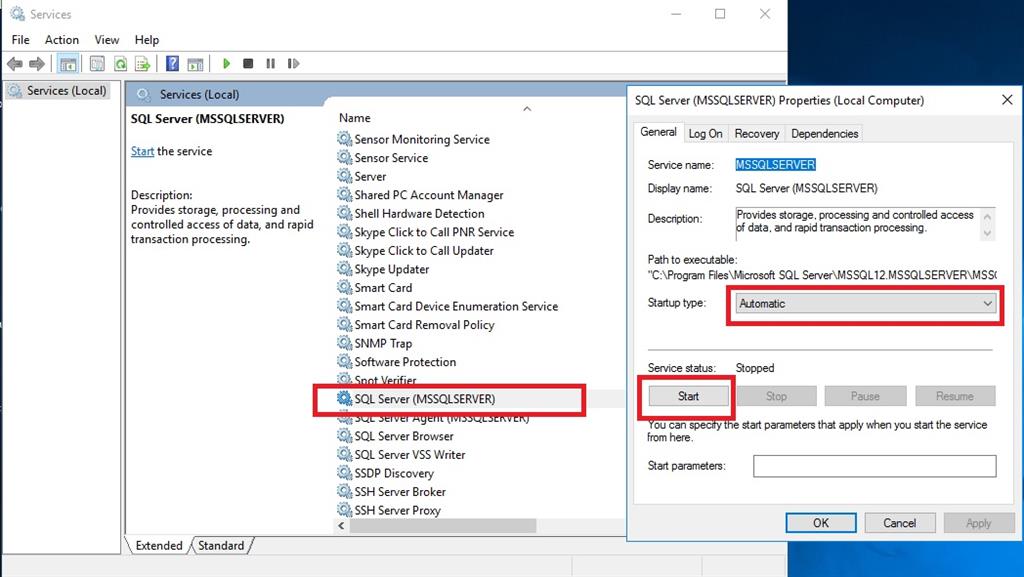Image resolution: width=1024 pixels, height=577 pixels.
Task: Toggle the Show/Hide Console Tree toolbar icon
Action: point(68,63)
